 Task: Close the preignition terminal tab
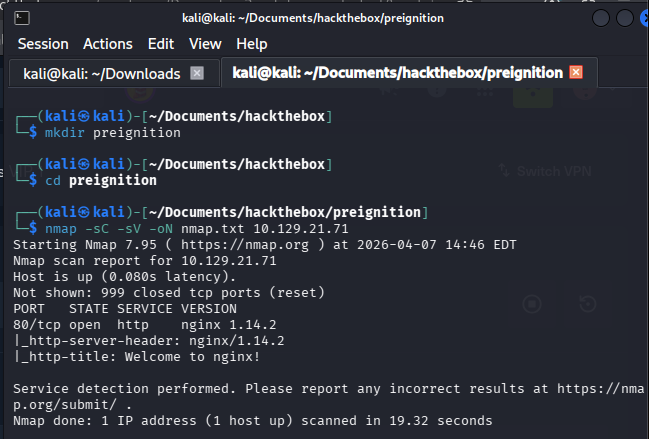[576, 72]
